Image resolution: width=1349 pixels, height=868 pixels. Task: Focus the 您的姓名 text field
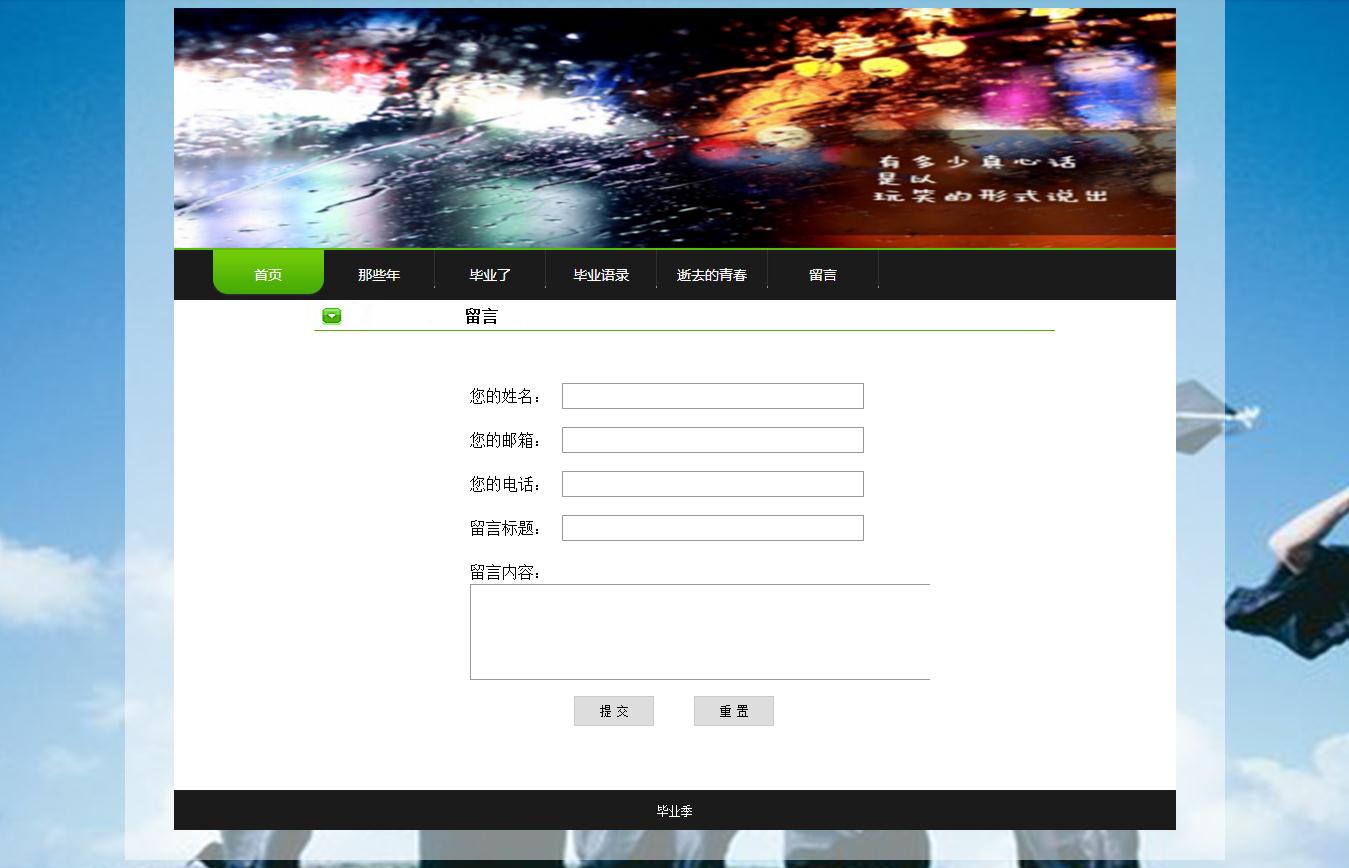click(712, 396)
